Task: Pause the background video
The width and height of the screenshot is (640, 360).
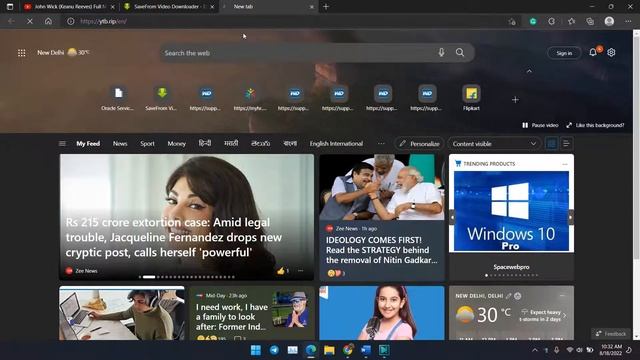Action: 540,125
